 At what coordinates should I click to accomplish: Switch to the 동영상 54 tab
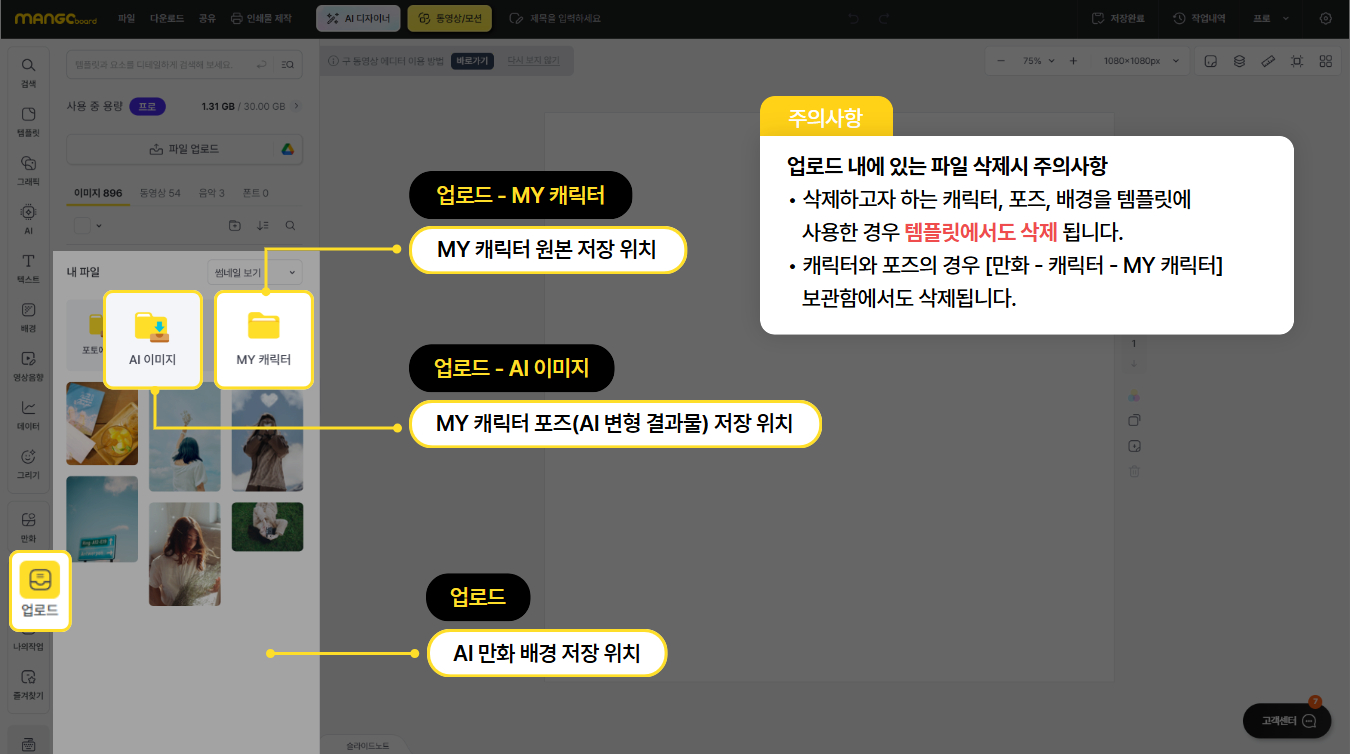(x=160, y=193)
